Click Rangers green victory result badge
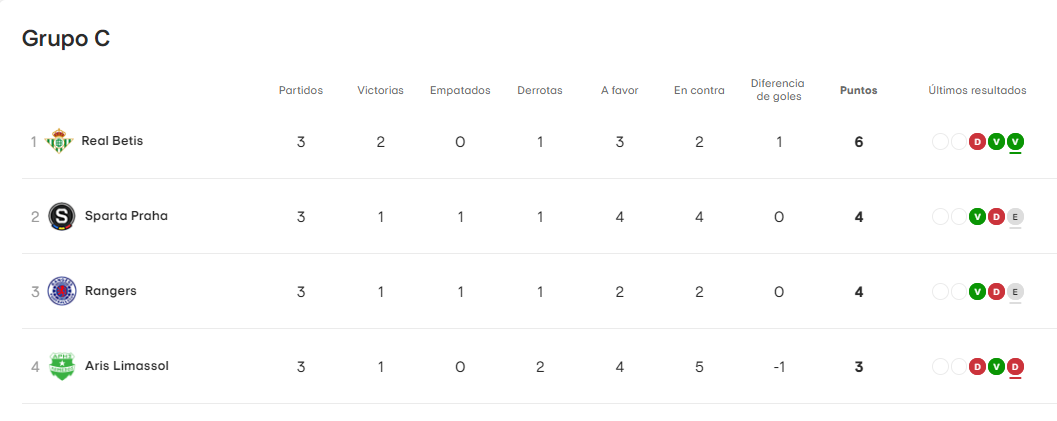Viewport: 1057px width, 421px height. (977, 291)
